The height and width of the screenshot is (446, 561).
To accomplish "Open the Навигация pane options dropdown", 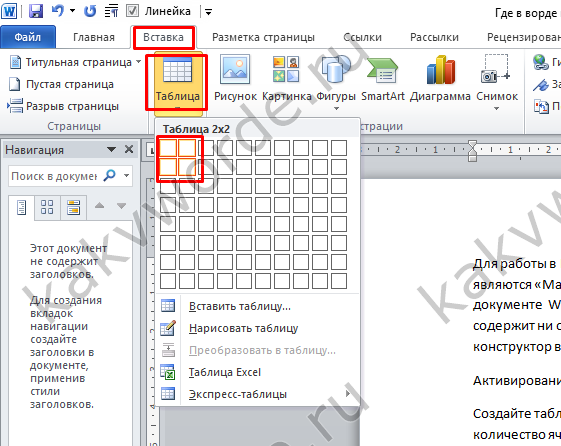I will click(x=111, y=150).
